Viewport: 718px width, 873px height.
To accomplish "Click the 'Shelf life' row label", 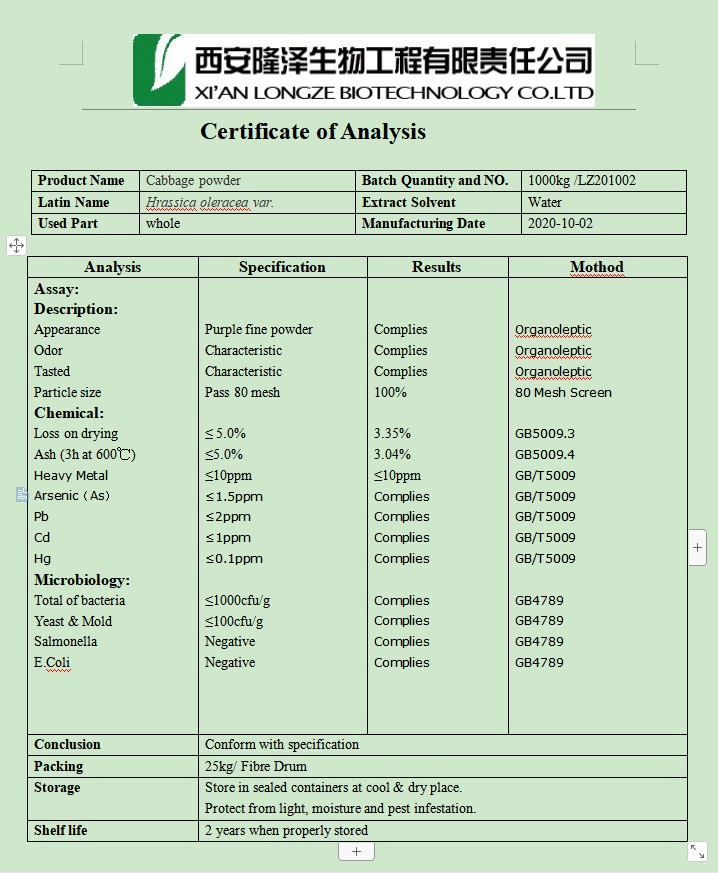I will tap(61, 831).
